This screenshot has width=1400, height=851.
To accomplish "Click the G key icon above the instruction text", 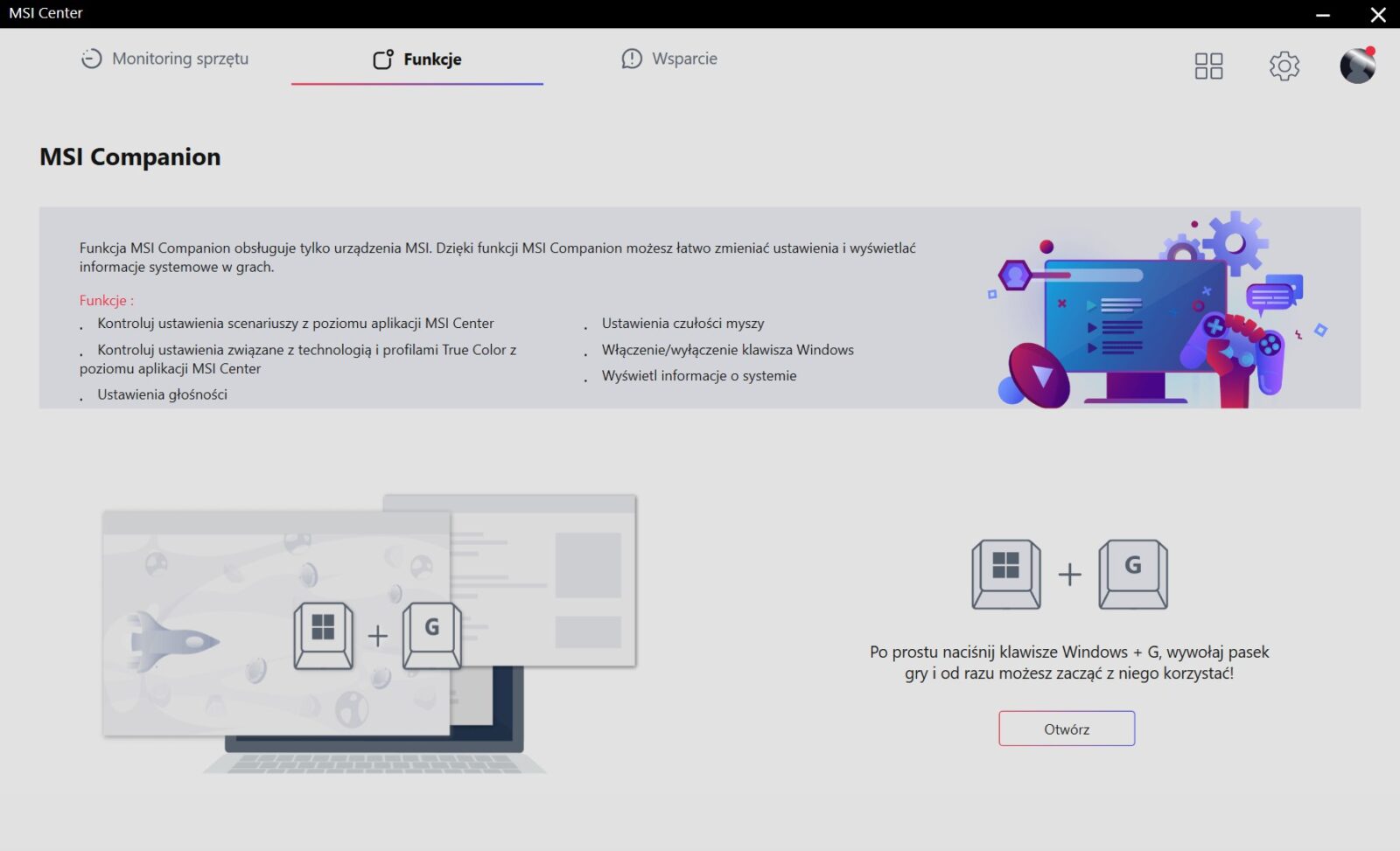I will click(x=1133, y=574).
